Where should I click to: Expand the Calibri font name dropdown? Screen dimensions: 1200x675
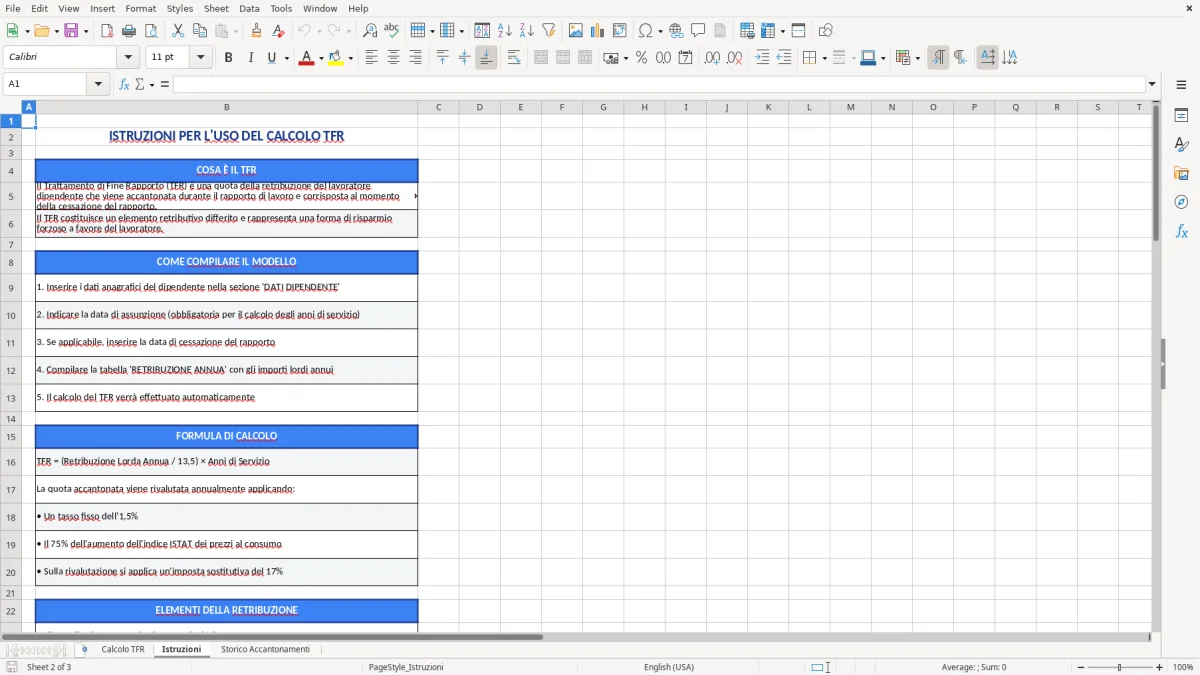point(127,58)
